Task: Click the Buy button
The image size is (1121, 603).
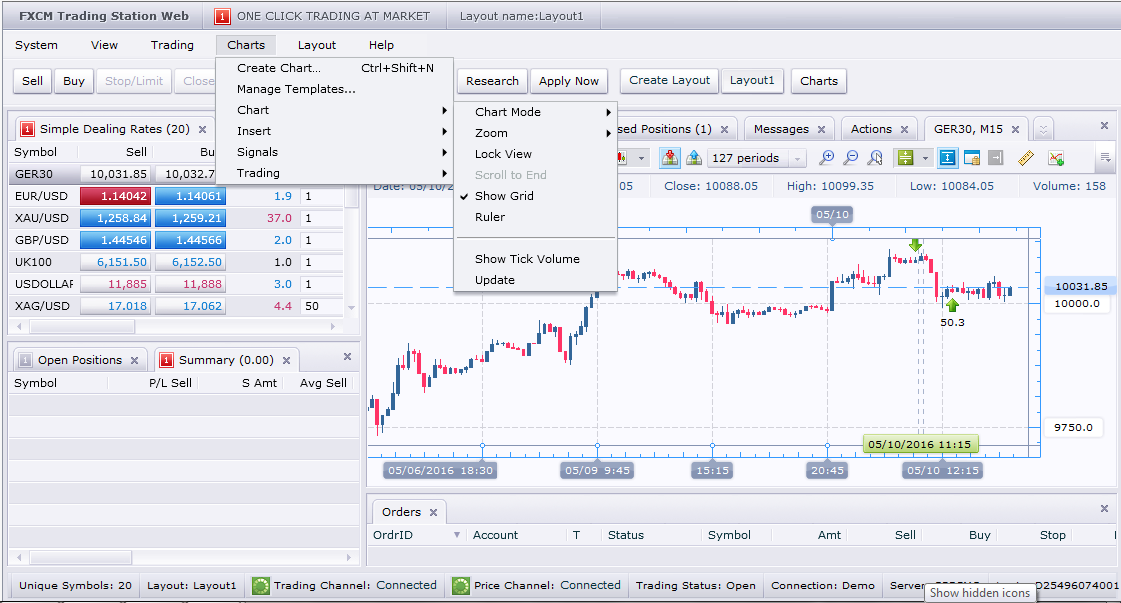Action: [x=74, y=81]
